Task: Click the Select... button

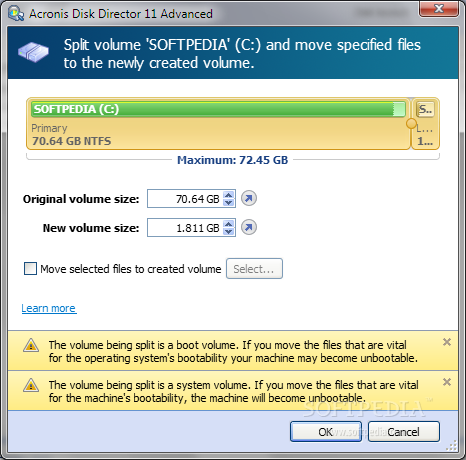Action: pos(254,269)
